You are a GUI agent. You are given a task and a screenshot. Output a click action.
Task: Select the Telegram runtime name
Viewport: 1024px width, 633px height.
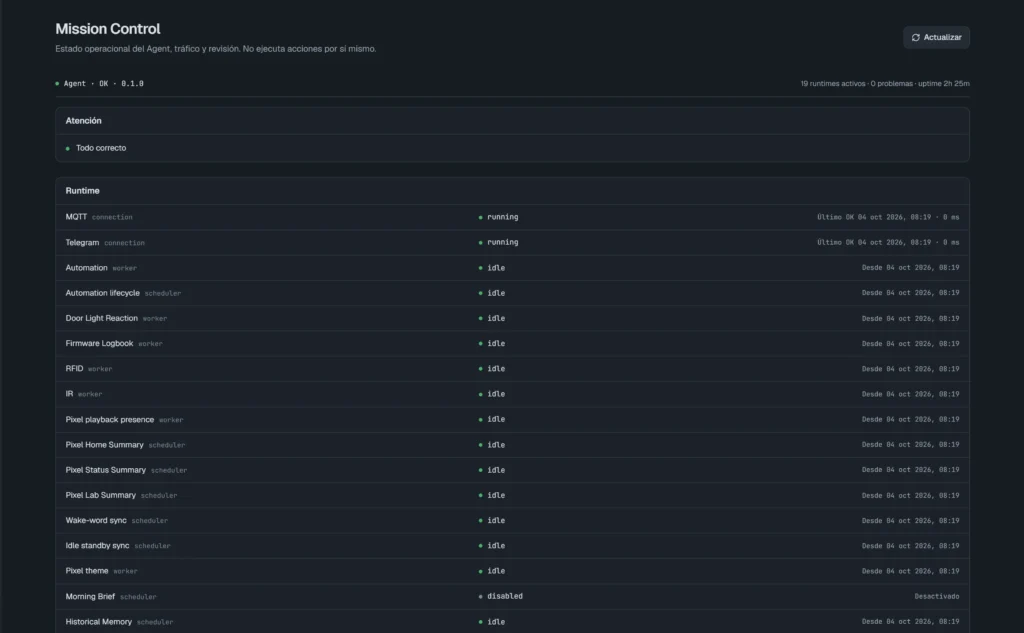[x=82, y=242]
